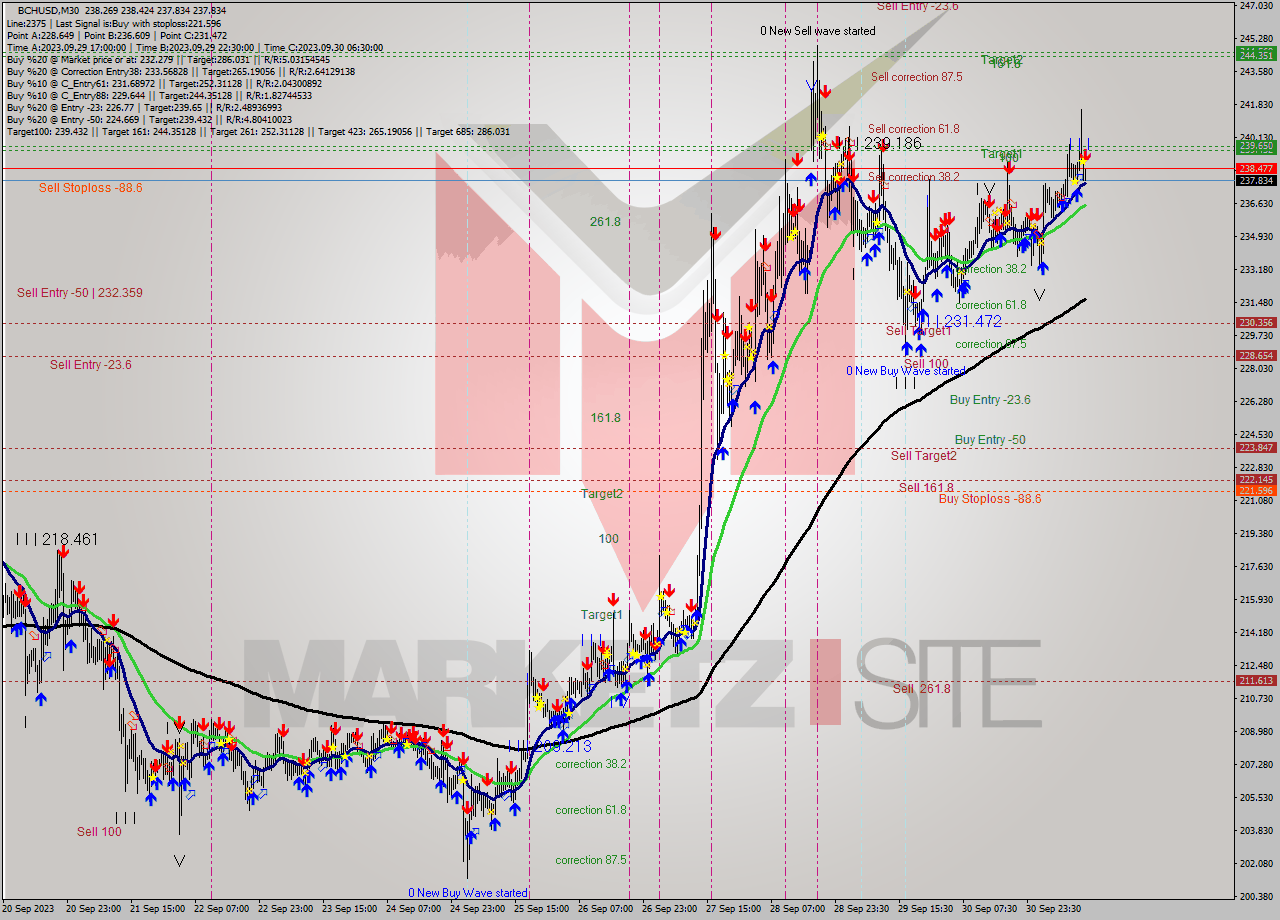Click the 'Sell Target2' label

[924, 456]
